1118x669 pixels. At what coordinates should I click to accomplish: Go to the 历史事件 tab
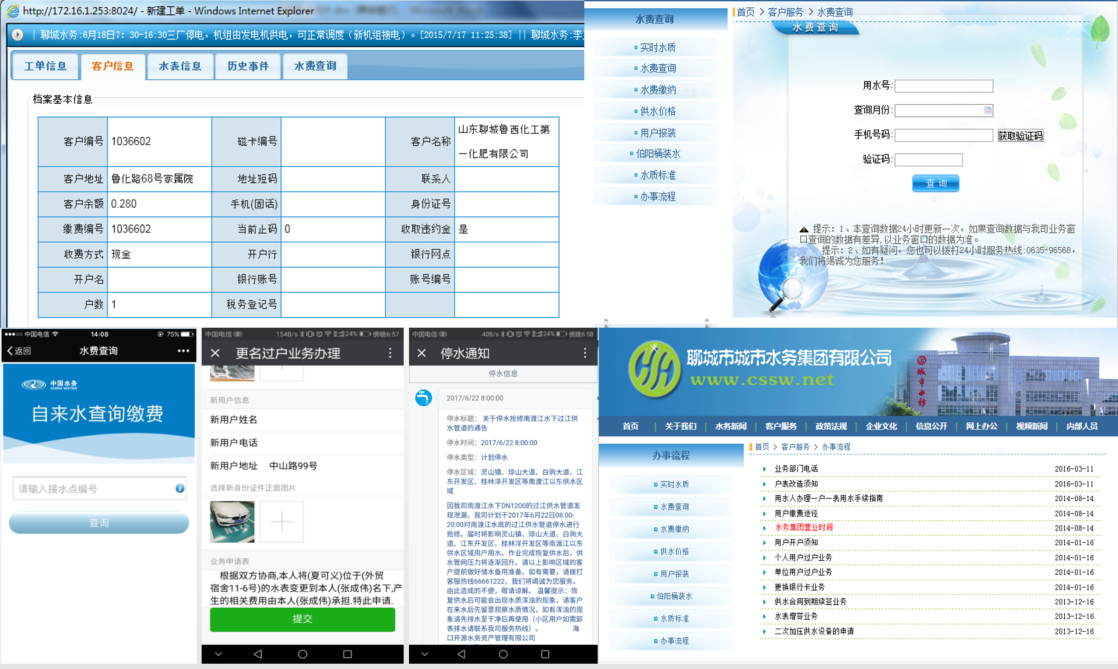248,66
